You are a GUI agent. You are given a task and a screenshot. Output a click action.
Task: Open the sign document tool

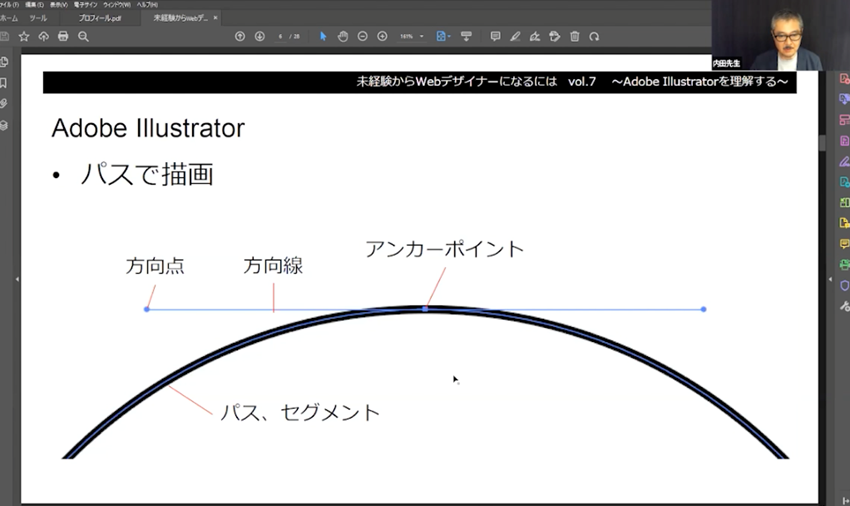pyautogui.click(x=535, y=36)
